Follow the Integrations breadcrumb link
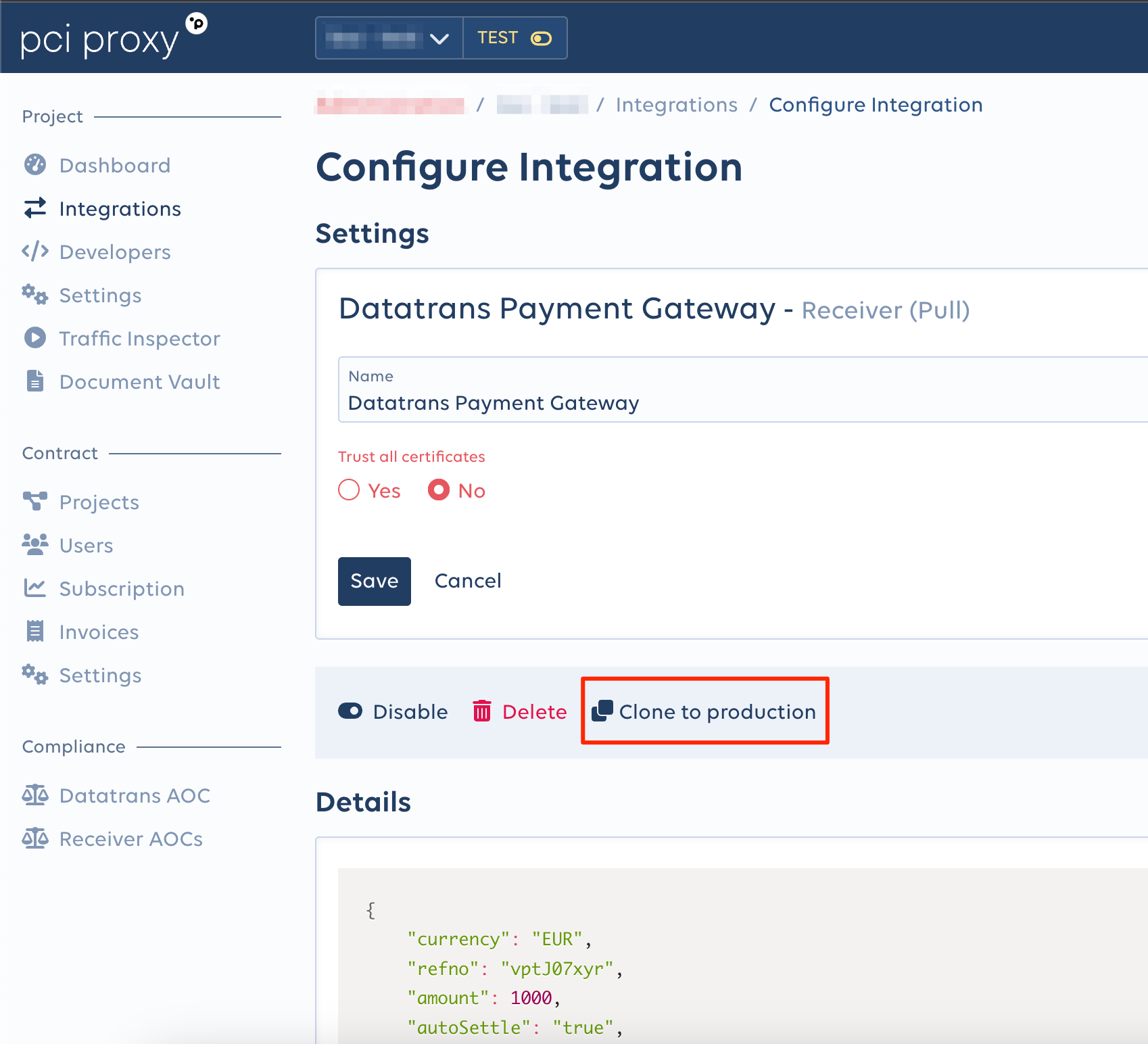The width and height of the screenshot is (1148, 1044). tap(677, 105)
